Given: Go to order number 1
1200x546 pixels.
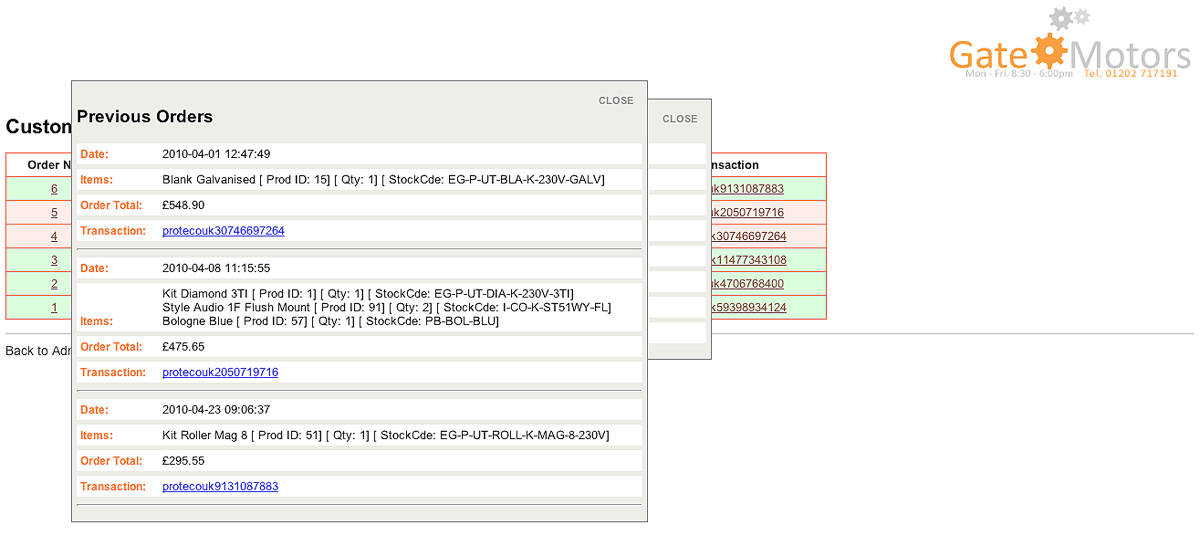Looking at the screenshot, I should pyautogui.click(x=54, y=308).
